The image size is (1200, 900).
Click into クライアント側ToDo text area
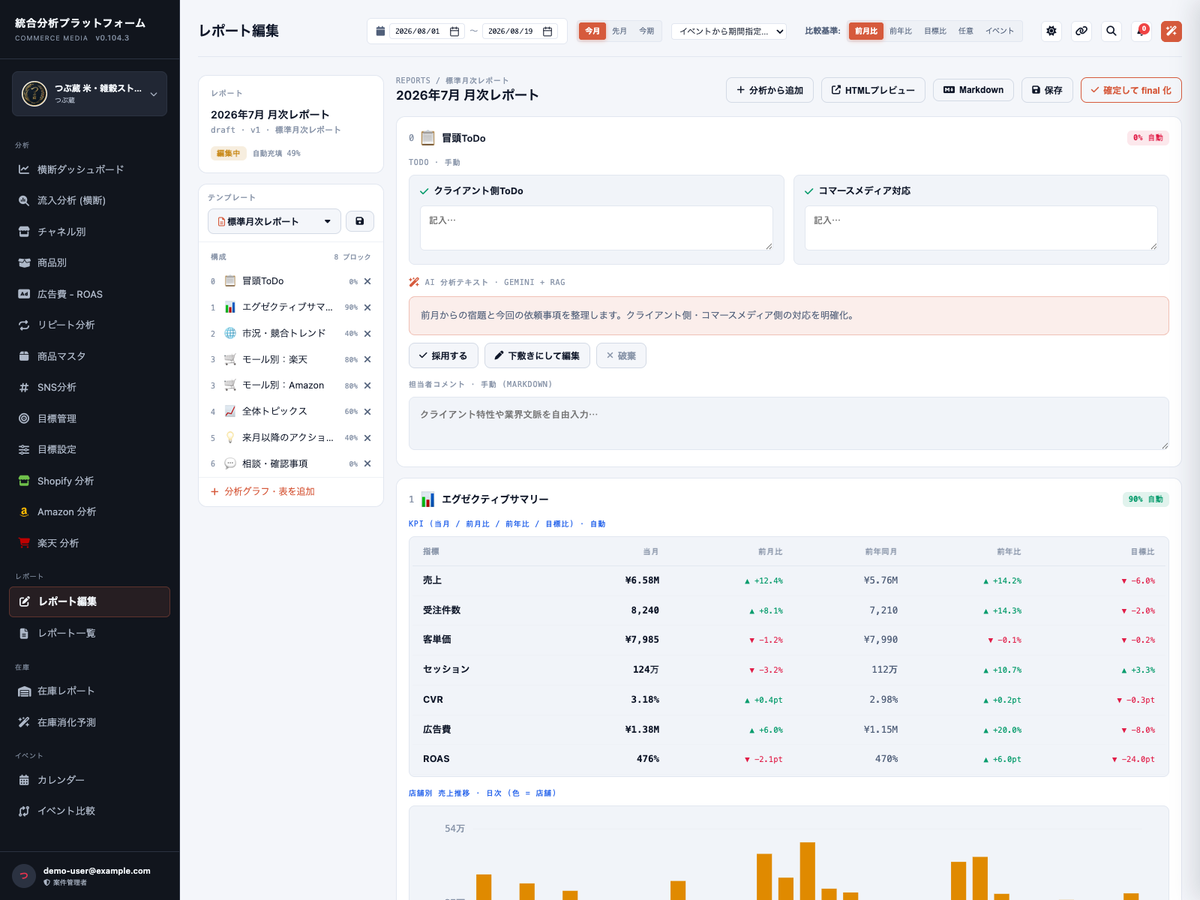click(x=596, y=228)
